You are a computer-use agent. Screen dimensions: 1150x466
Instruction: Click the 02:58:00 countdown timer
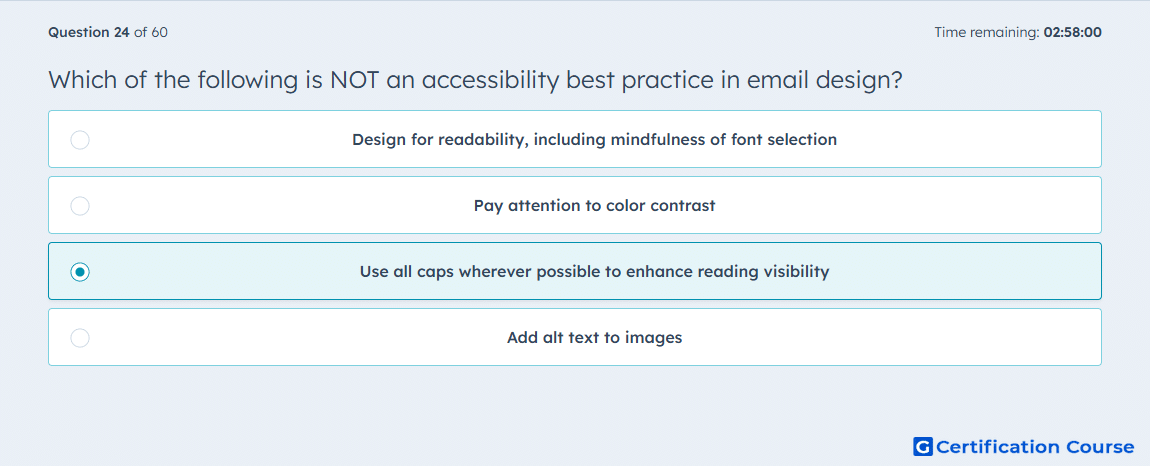(x=1072, y=32)
